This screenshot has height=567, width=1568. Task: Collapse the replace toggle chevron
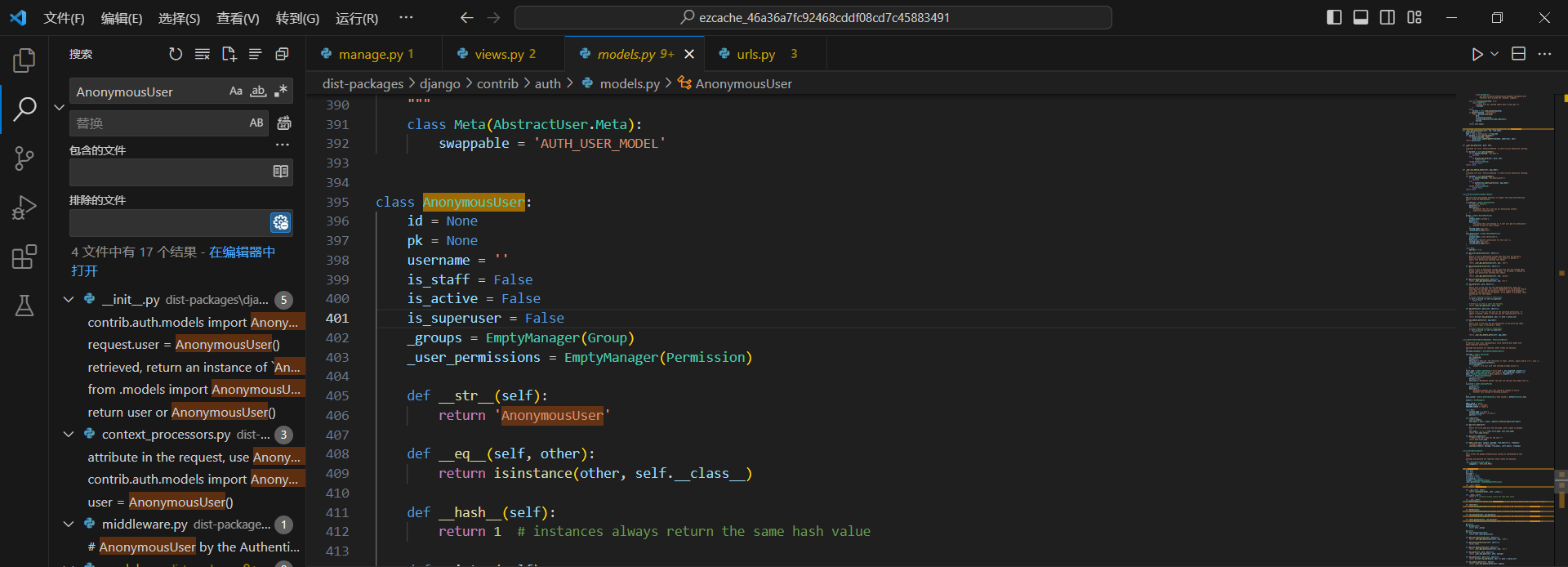(59, 107)
